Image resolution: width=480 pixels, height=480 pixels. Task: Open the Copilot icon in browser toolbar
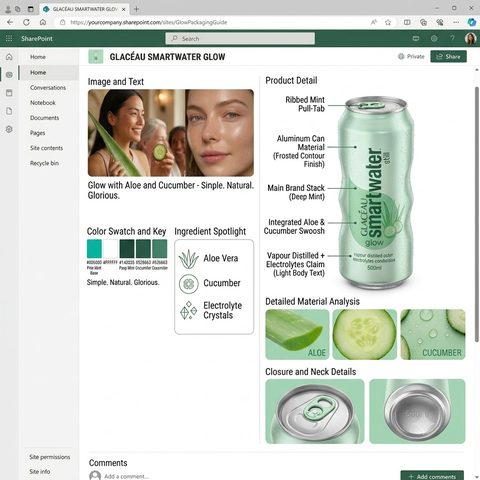click(471, 22)
